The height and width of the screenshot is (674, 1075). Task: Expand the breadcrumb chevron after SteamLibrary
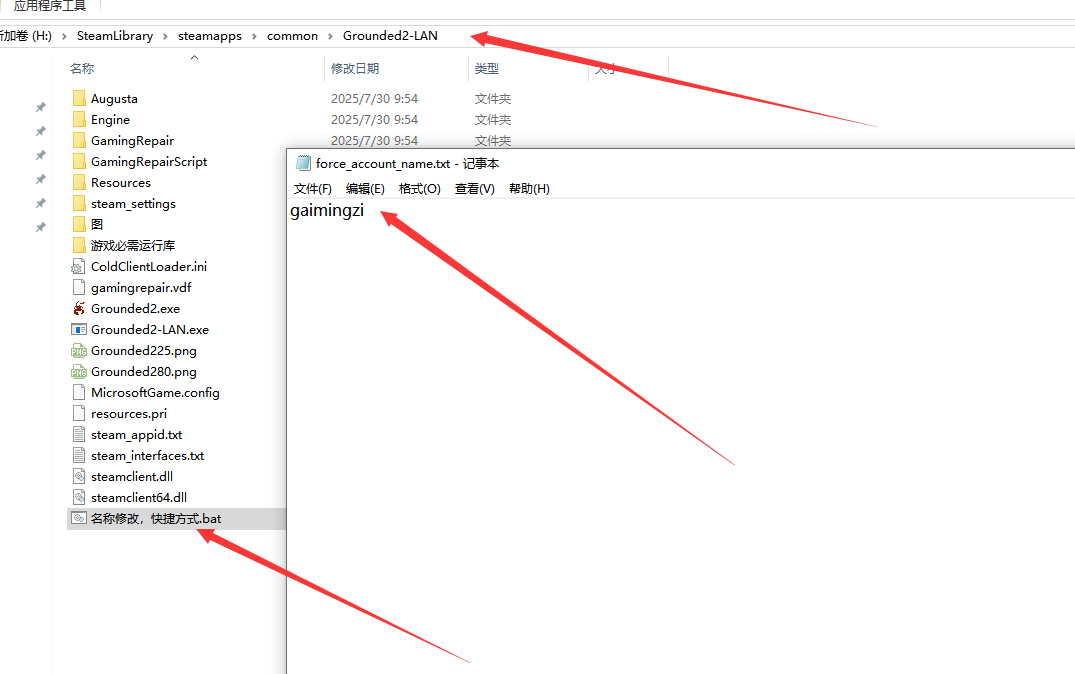166,36
